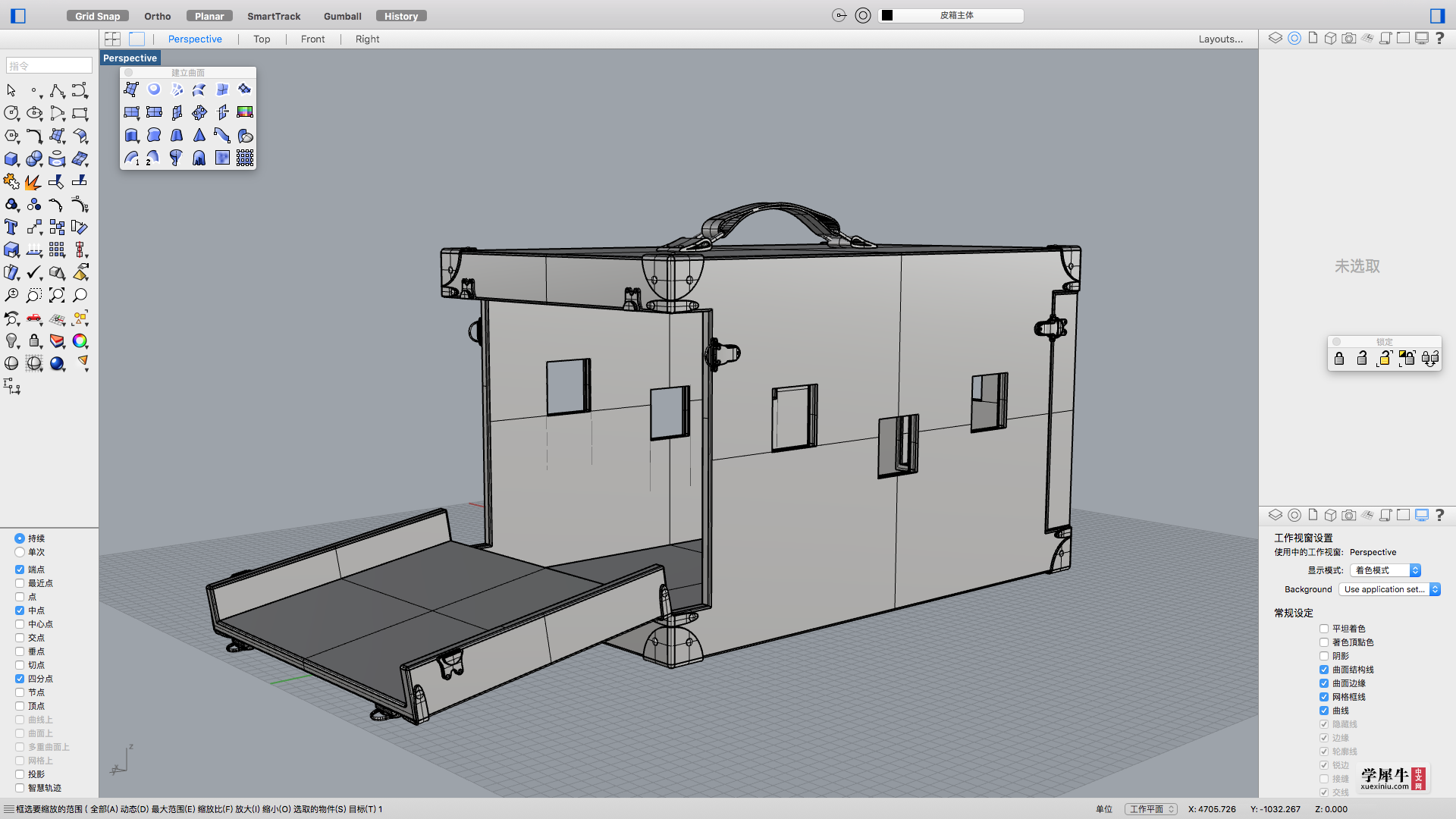Open the Layers panel above 未选取
This screenshot has height=819, width=1456.
[1276, 38]
